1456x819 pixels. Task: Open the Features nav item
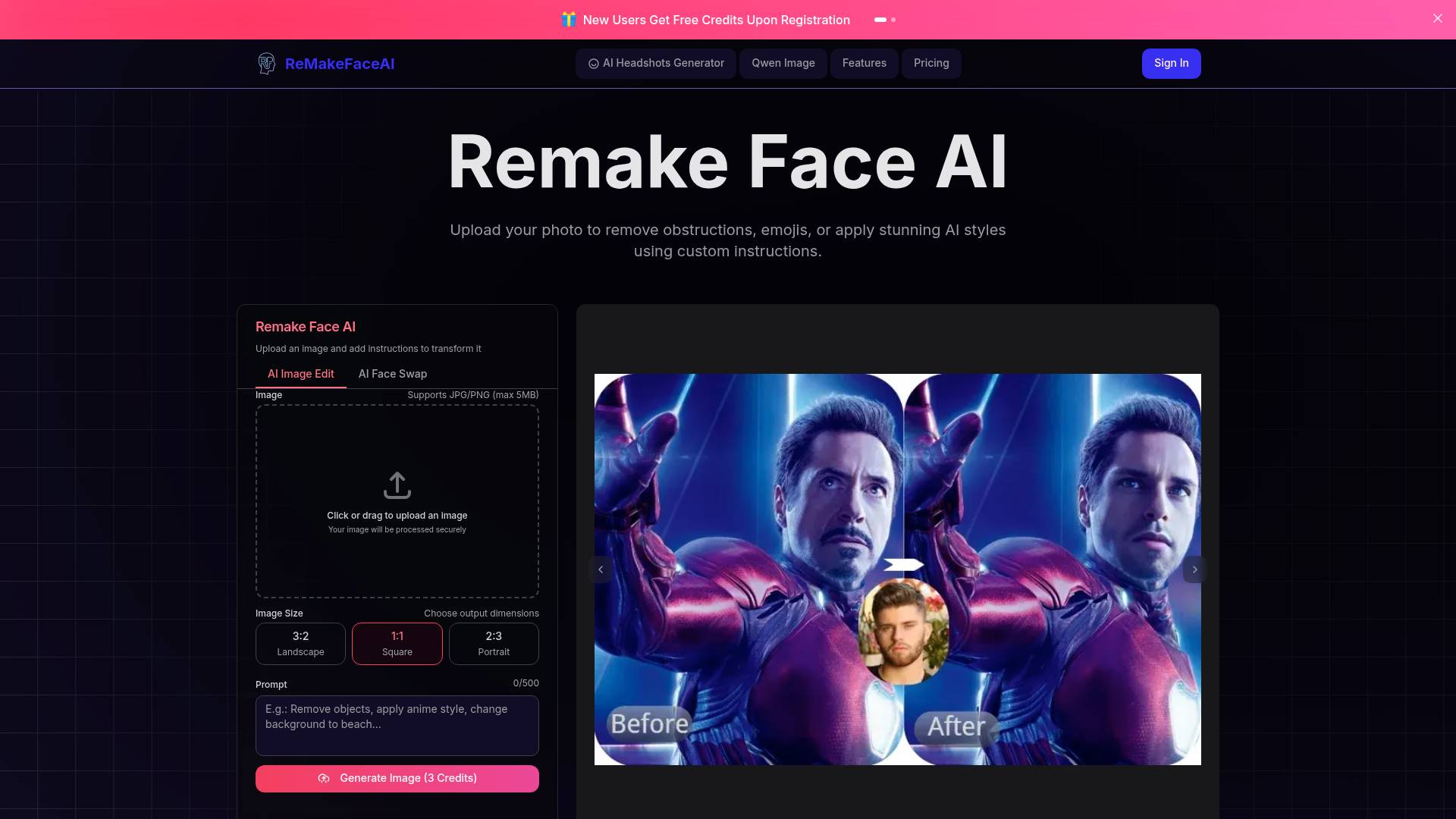(864, 64)
